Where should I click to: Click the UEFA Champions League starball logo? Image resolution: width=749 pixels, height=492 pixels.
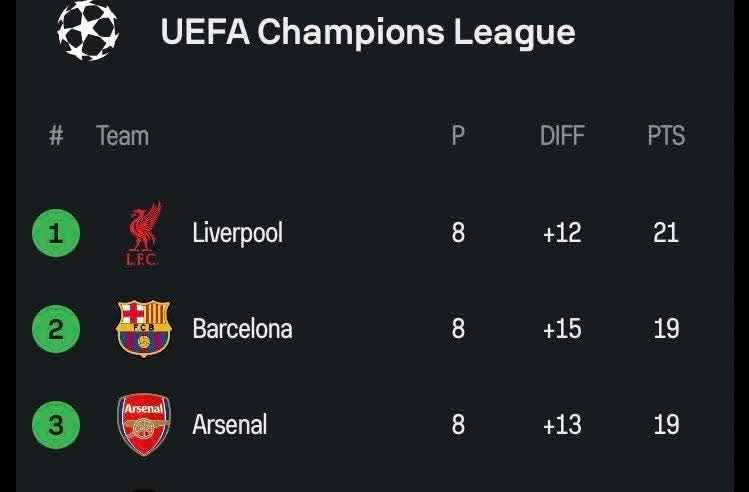pyautogui.click(x=88, y=30)
